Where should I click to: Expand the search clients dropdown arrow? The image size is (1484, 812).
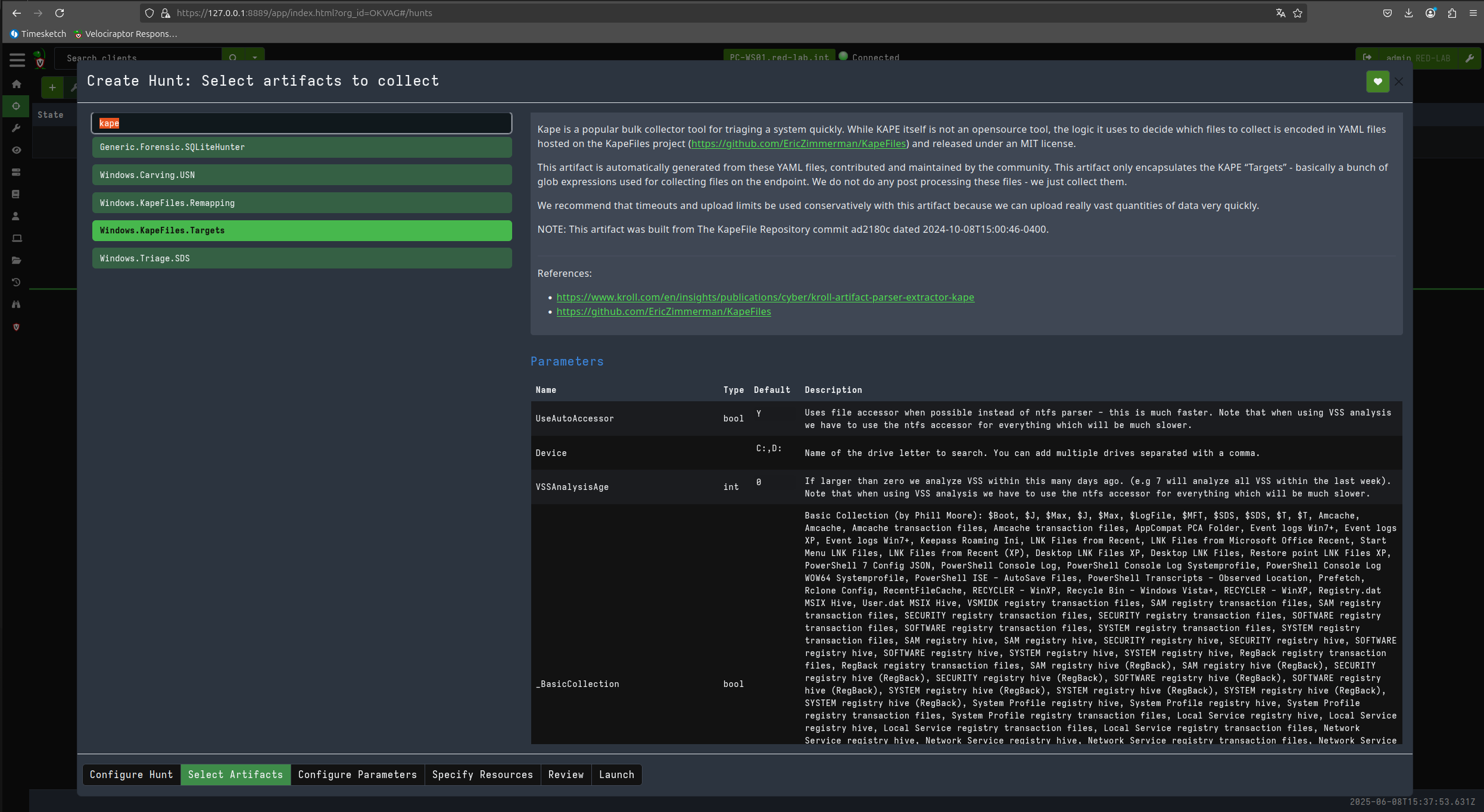[x=255, y=58]
